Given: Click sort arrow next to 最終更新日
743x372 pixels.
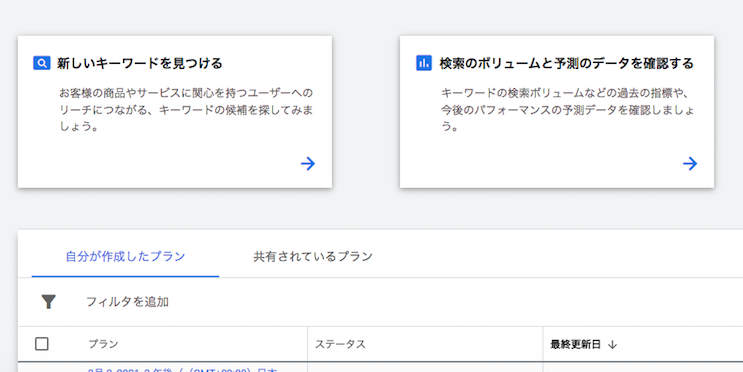Looking at the screenshot, I should click(612, 345).
